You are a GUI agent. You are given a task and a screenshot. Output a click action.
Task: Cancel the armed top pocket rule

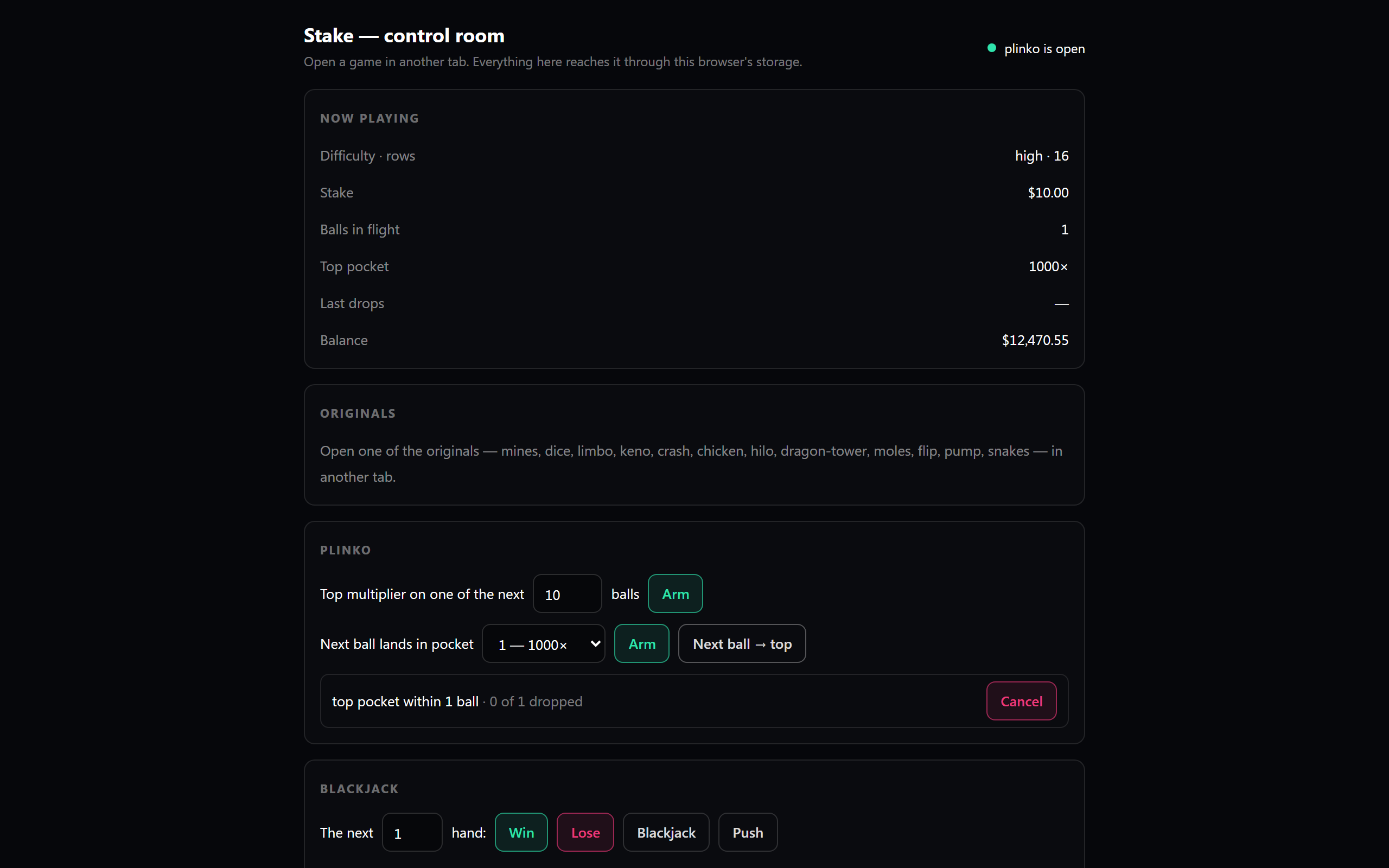1021,701
